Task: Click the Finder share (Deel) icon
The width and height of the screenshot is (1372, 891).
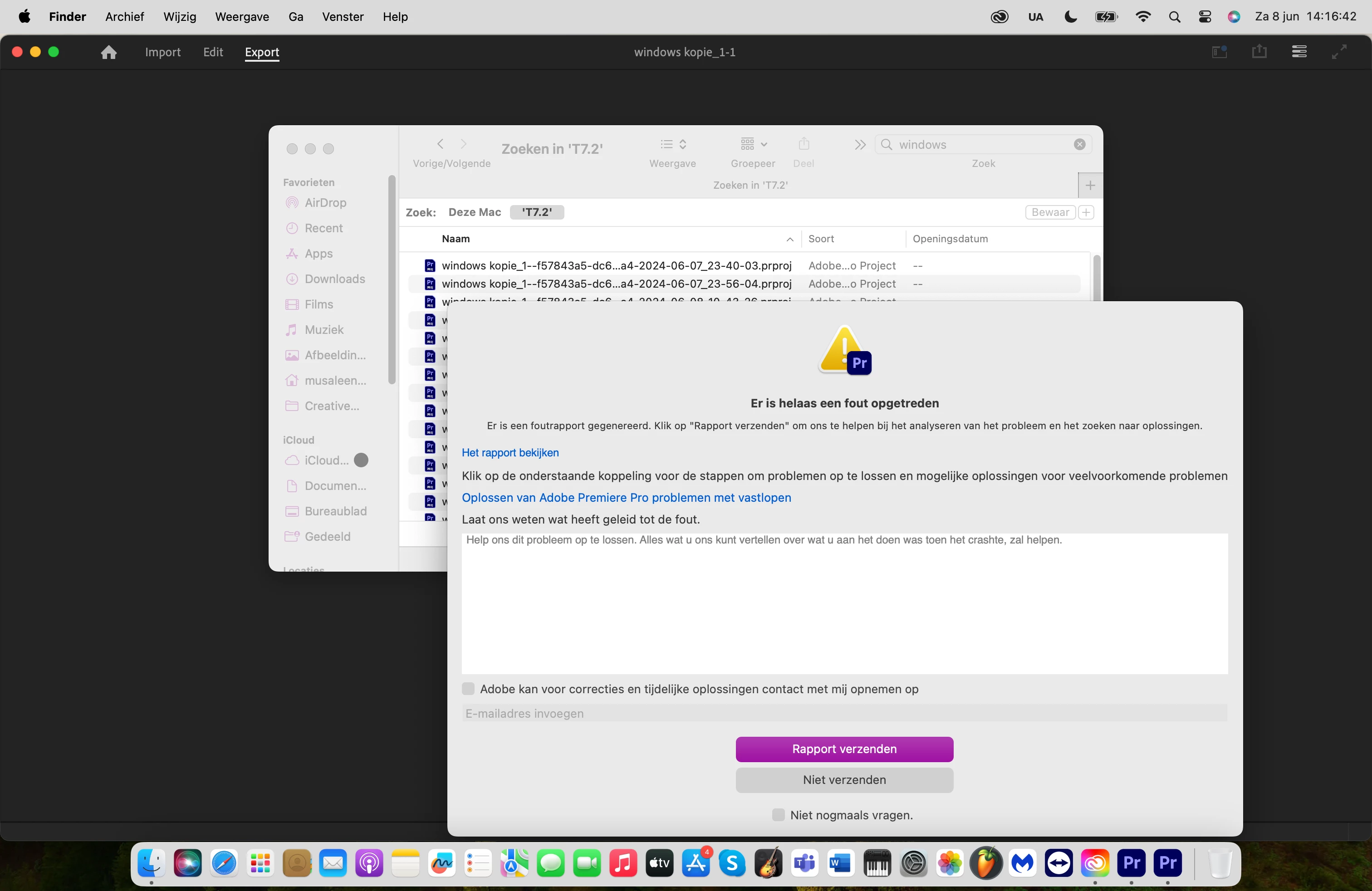Action: tap(804, 144)
